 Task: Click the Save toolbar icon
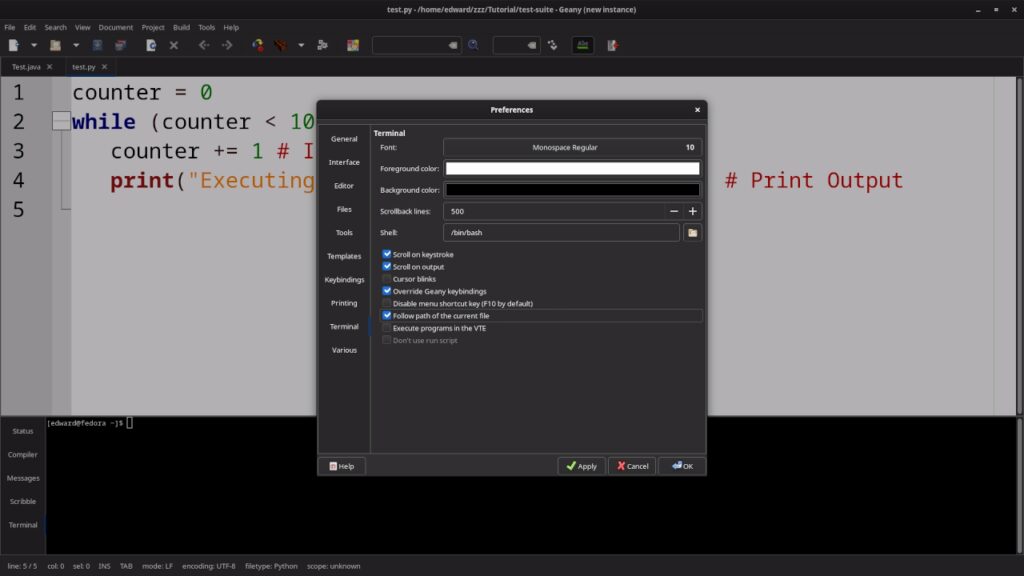(x=96, y=45)
